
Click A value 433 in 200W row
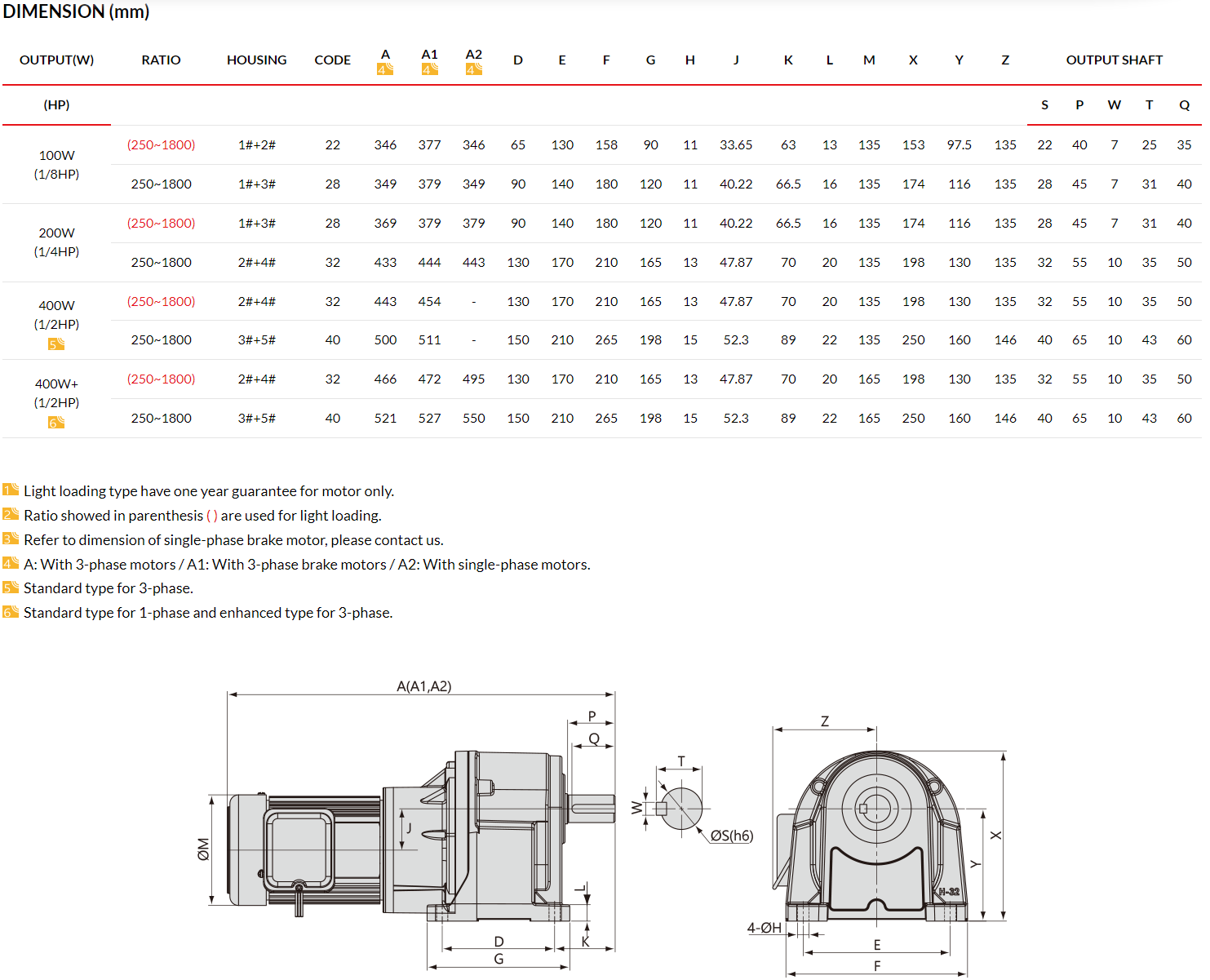[385, 262]
